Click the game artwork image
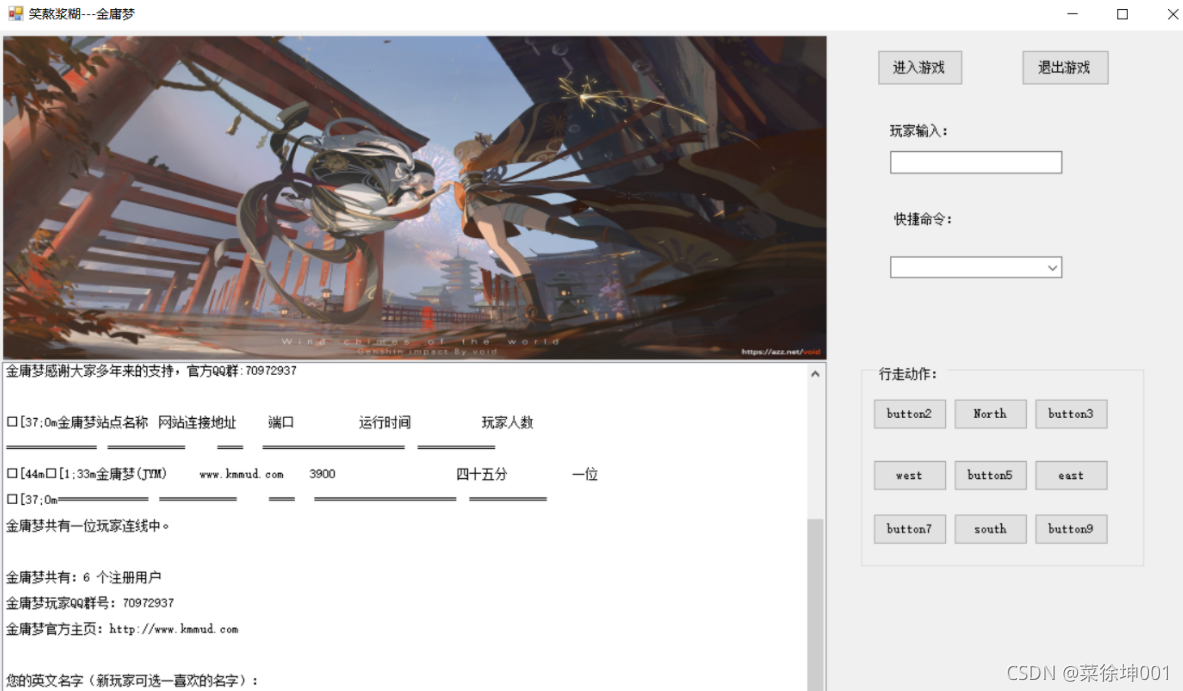 [x=414, y=198]
